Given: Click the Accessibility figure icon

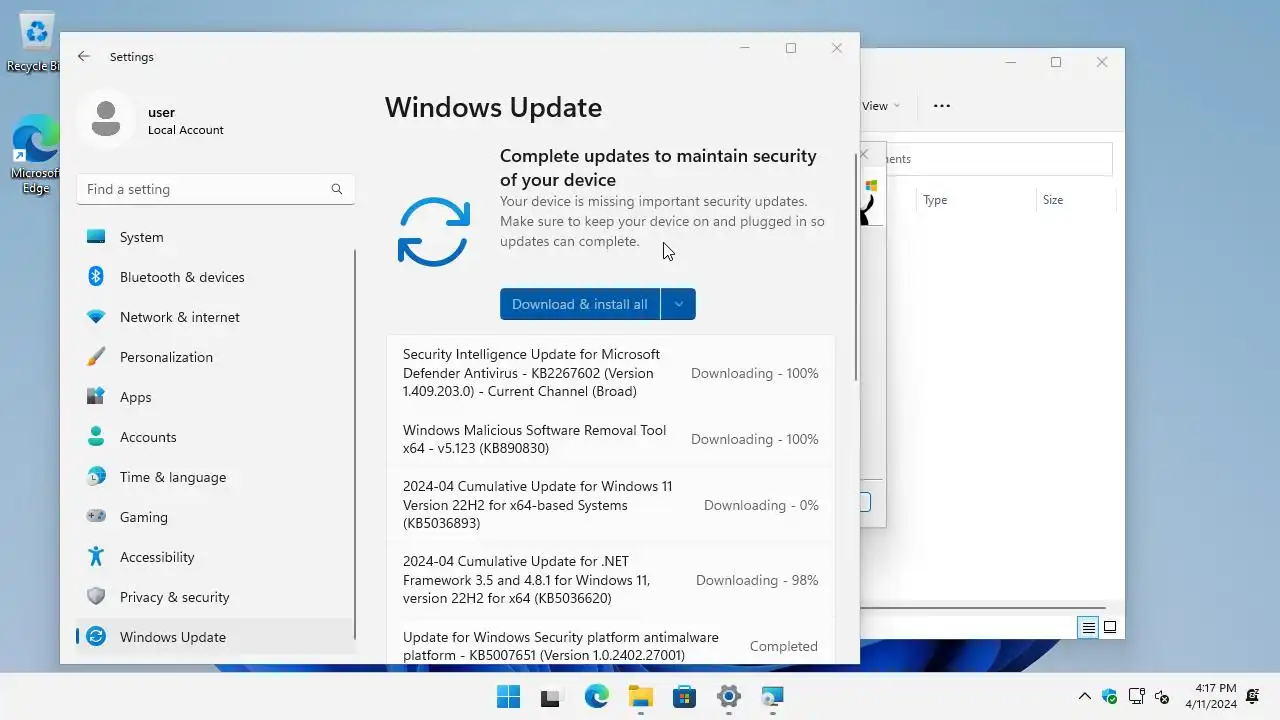Looking at the screenshot, I should tap(96, 557).
